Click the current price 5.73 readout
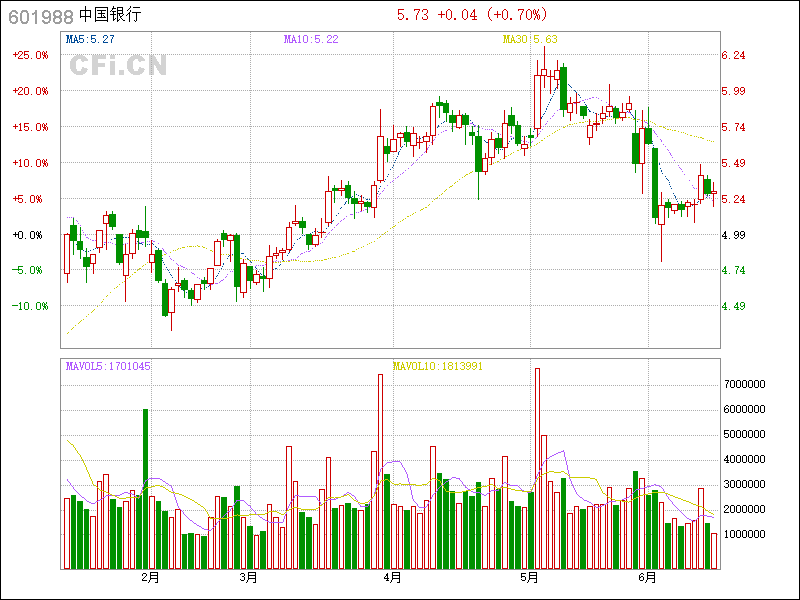This screenshot has width=800, height=600. pyautogui.click(x=413, y=15)
